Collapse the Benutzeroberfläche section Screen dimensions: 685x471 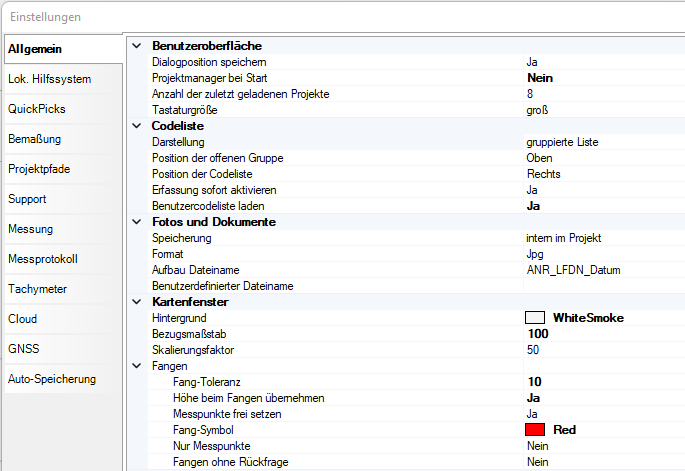137,46
